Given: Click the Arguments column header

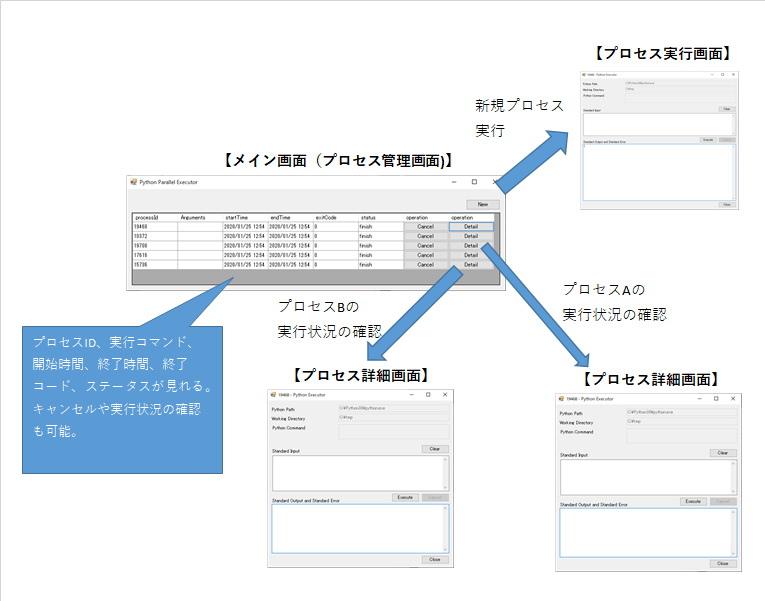Looking at the screenshot, I should 200,218.
